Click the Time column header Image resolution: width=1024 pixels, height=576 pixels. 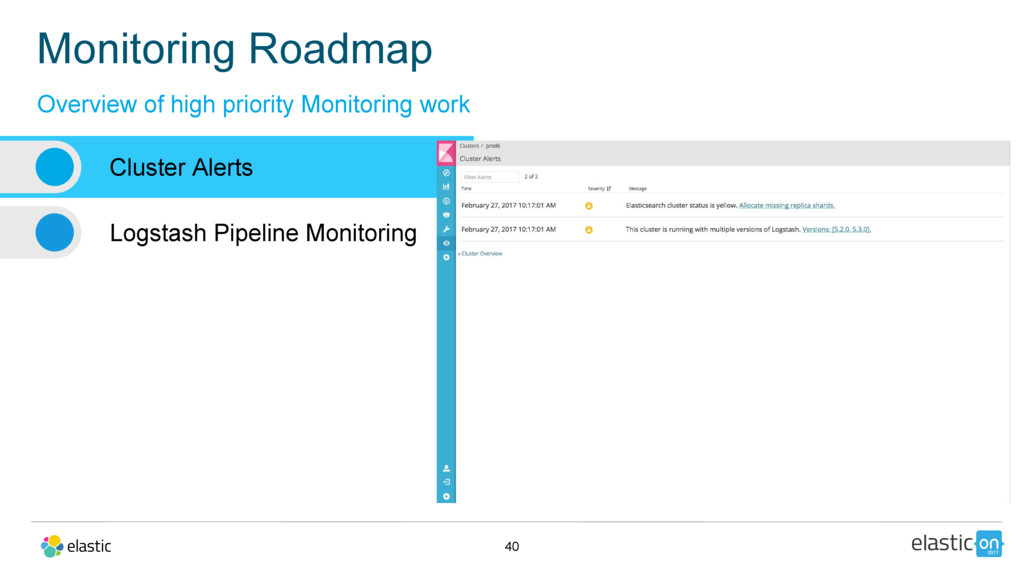point(466,189)
